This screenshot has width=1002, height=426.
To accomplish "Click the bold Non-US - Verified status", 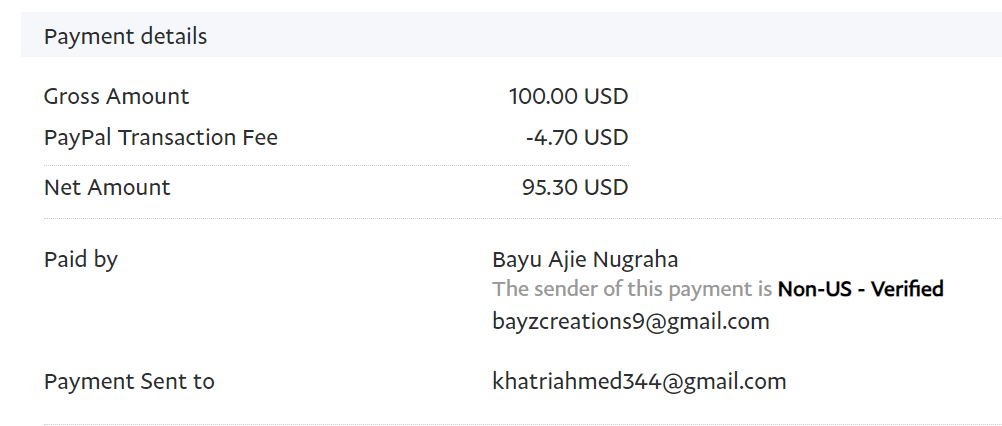I will [x=861, y=290].
